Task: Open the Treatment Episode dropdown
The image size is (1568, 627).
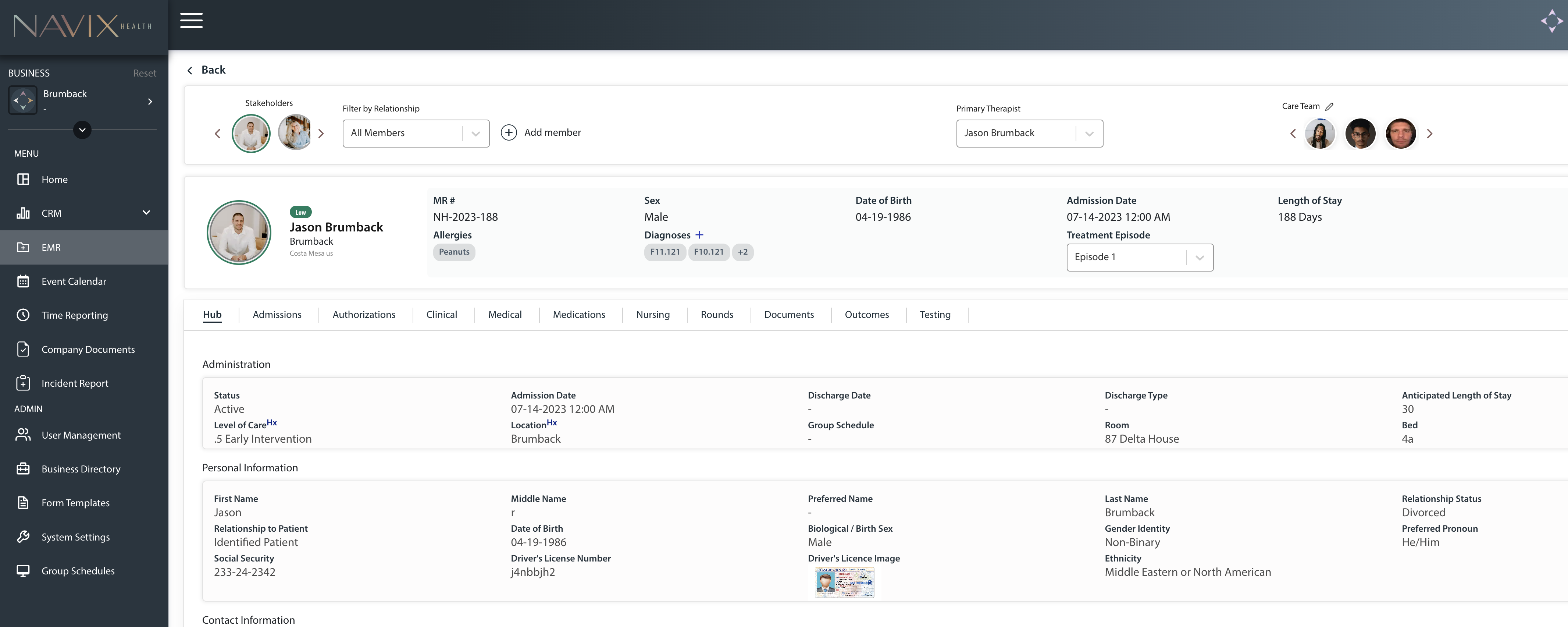Action: click(x=1139, y=257)
